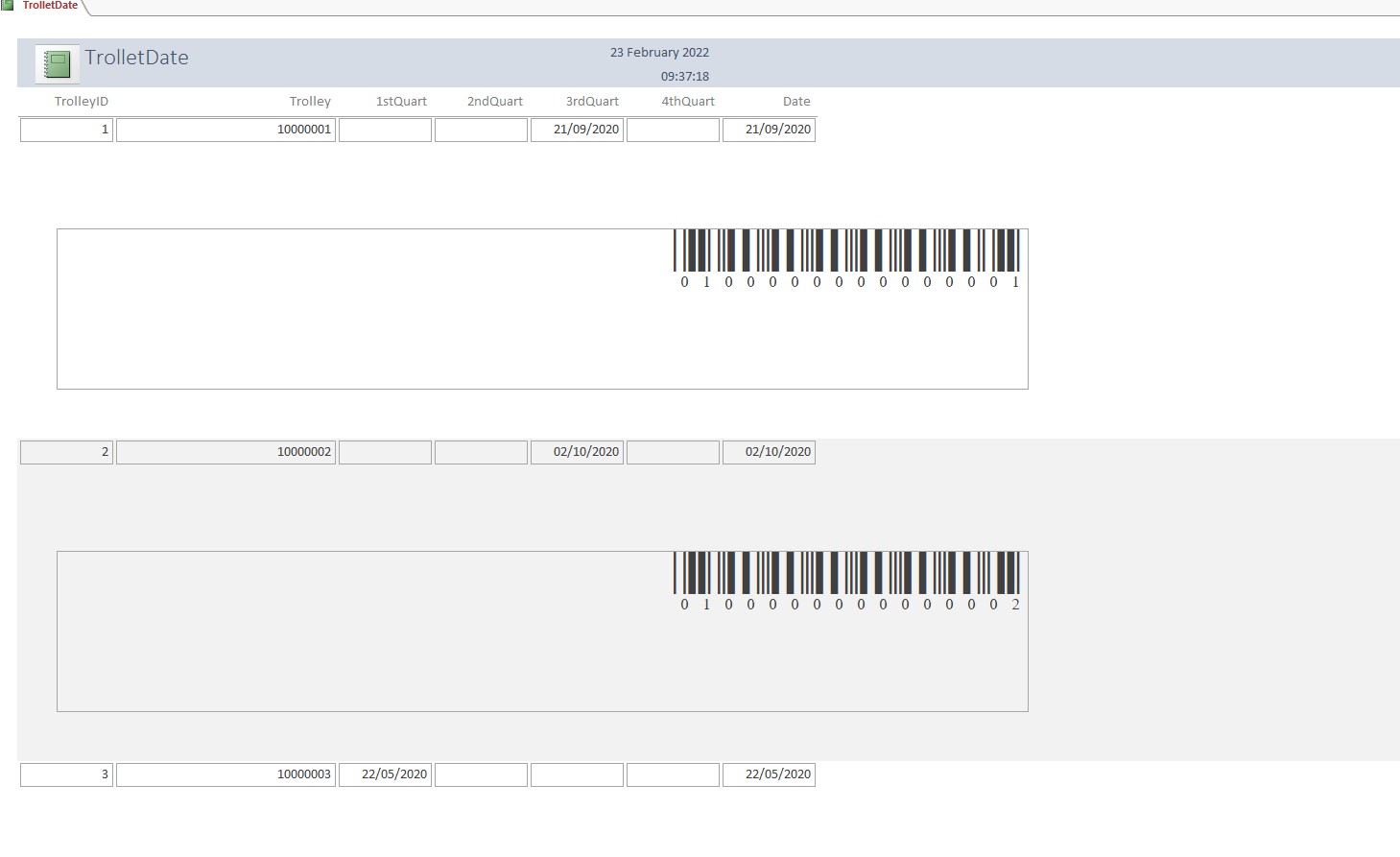Click barcode ending in 2
This screenshot has height=857, width=1400.
(x=848, y=582)
